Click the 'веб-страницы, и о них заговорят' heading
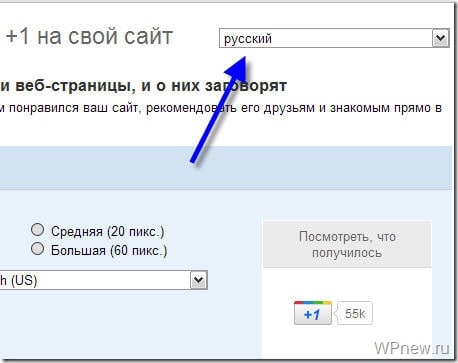 (x=151, y=86)
